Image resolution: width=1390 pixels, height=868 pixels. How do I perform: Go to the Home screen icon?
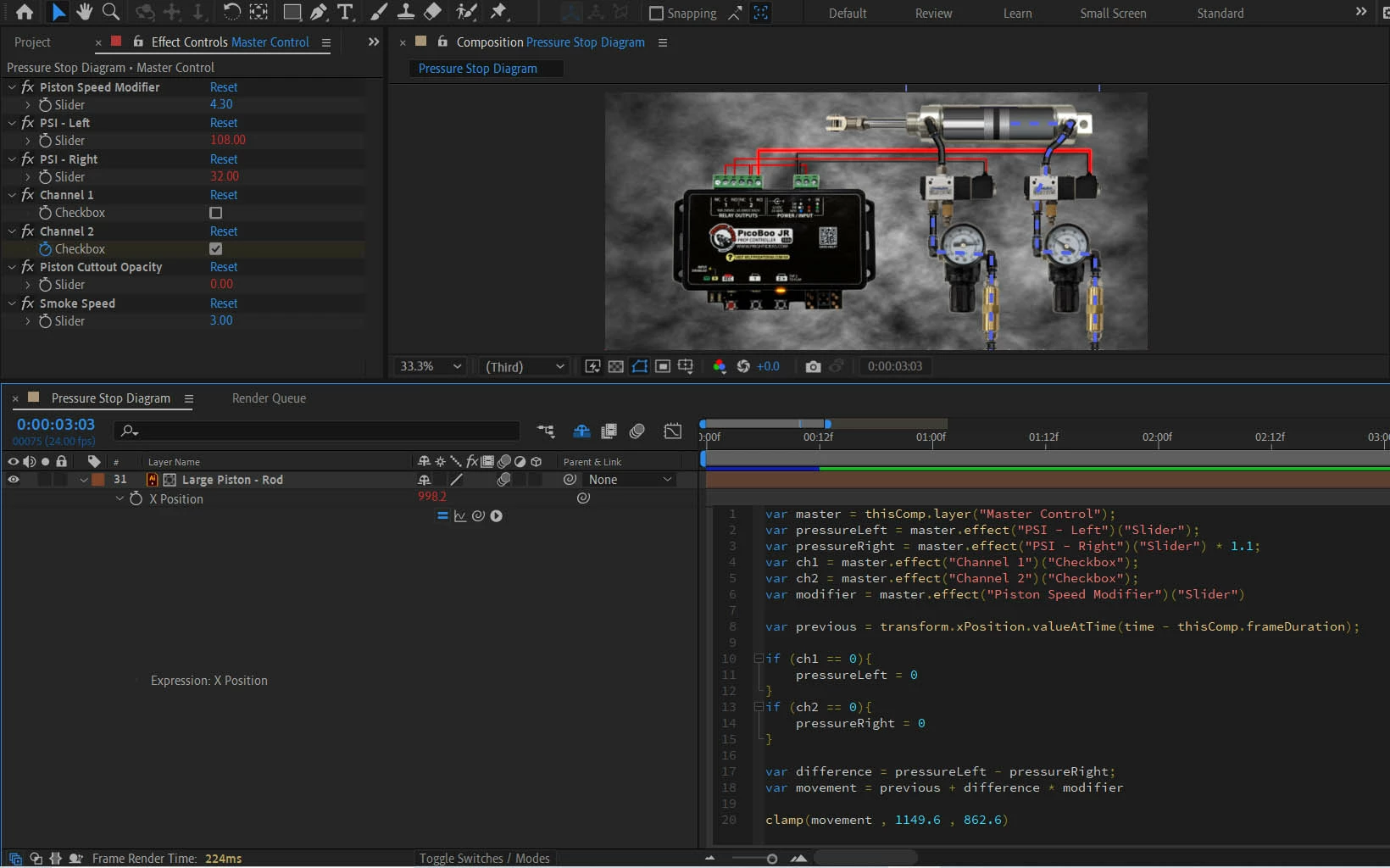[x=25, y=12]
